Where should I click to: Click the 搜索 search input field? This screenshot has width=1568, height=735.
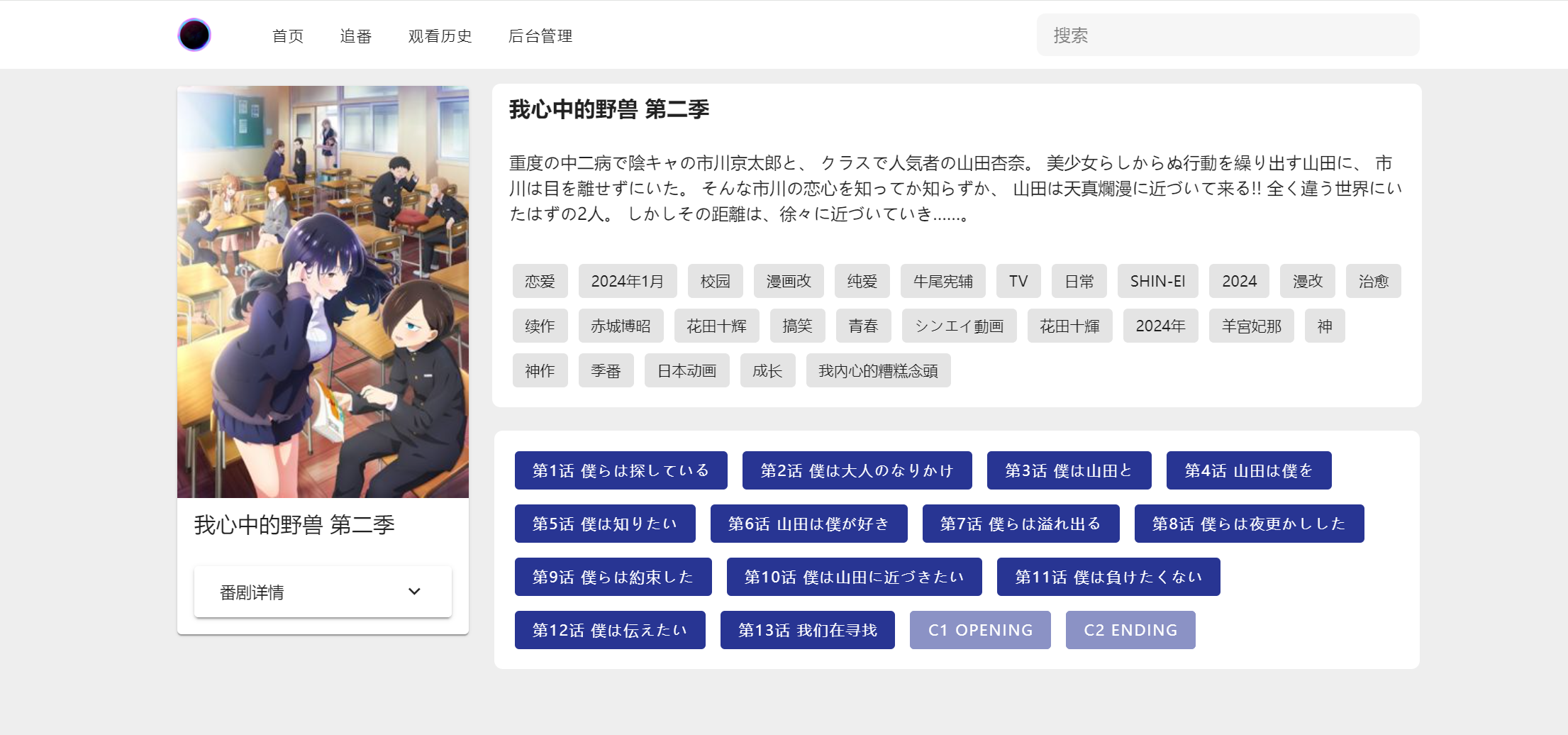click(1228, 35)
